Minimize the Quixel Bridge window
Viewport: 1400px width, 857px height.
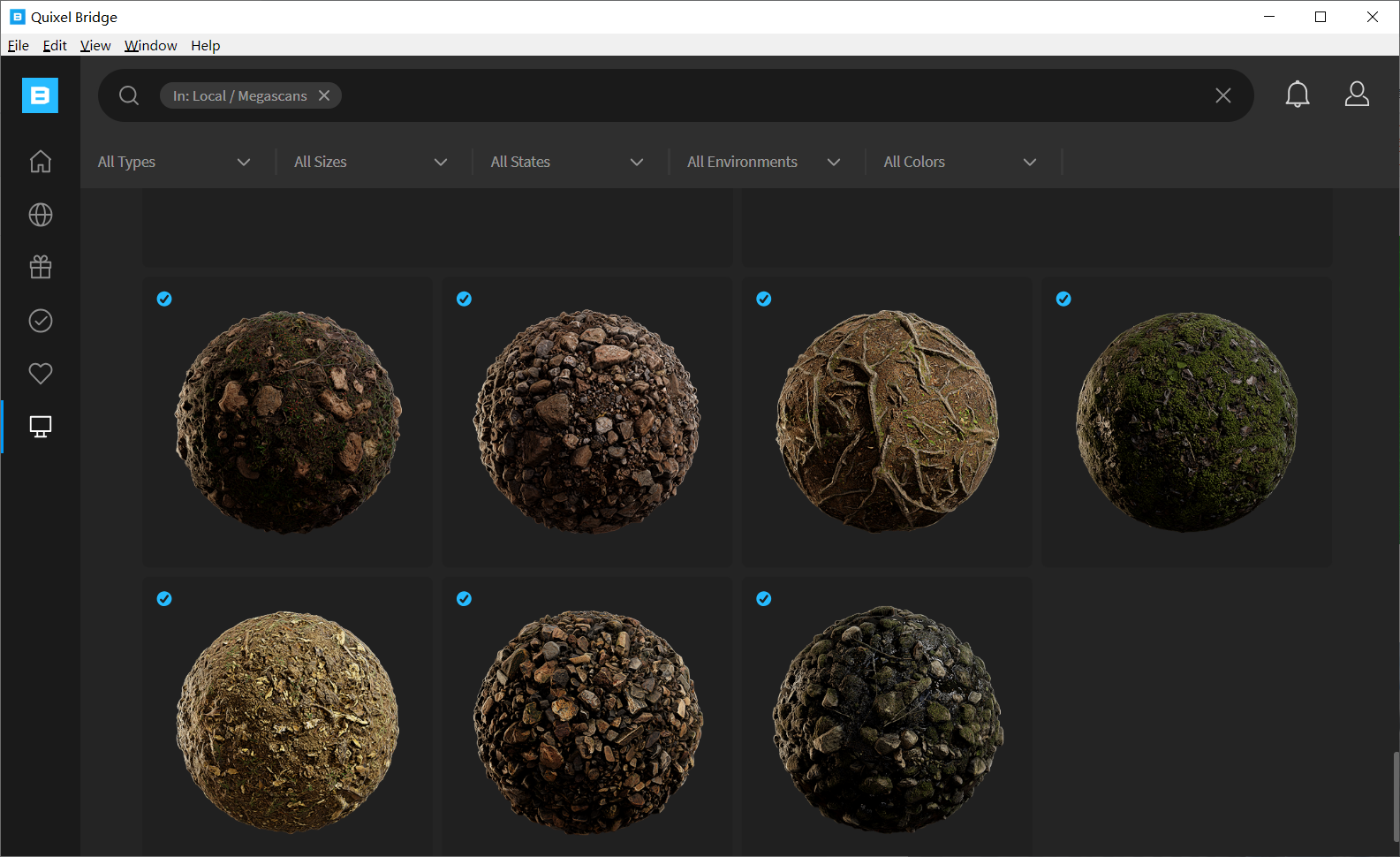click(1269, 17)
